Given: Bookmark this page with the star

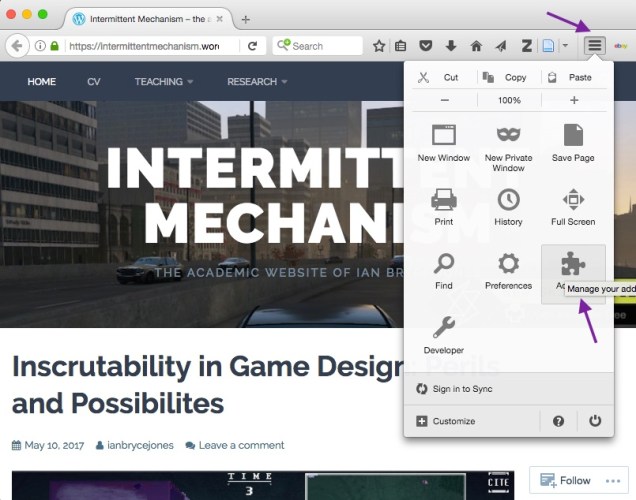Looking at the screenshot, I should [379, 46].
